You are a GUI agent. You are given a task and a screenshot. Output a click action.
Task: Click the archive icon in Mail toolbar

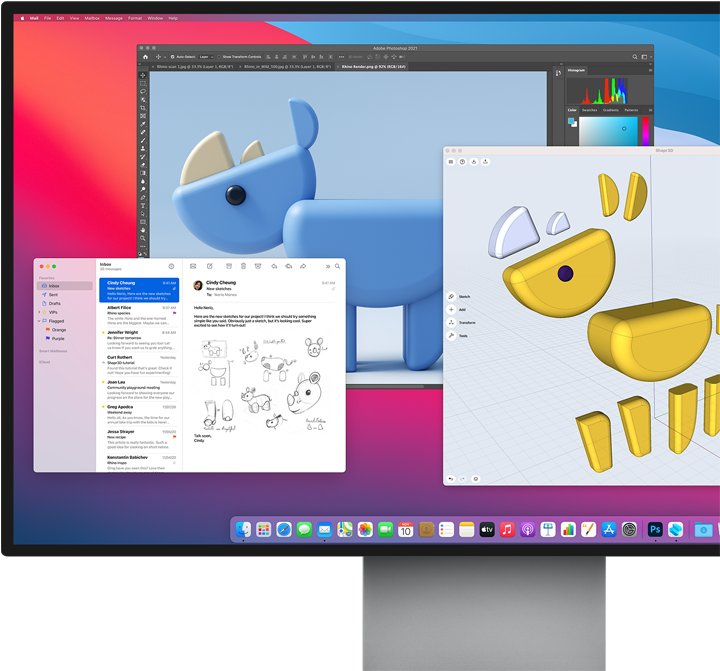(229, 266)
